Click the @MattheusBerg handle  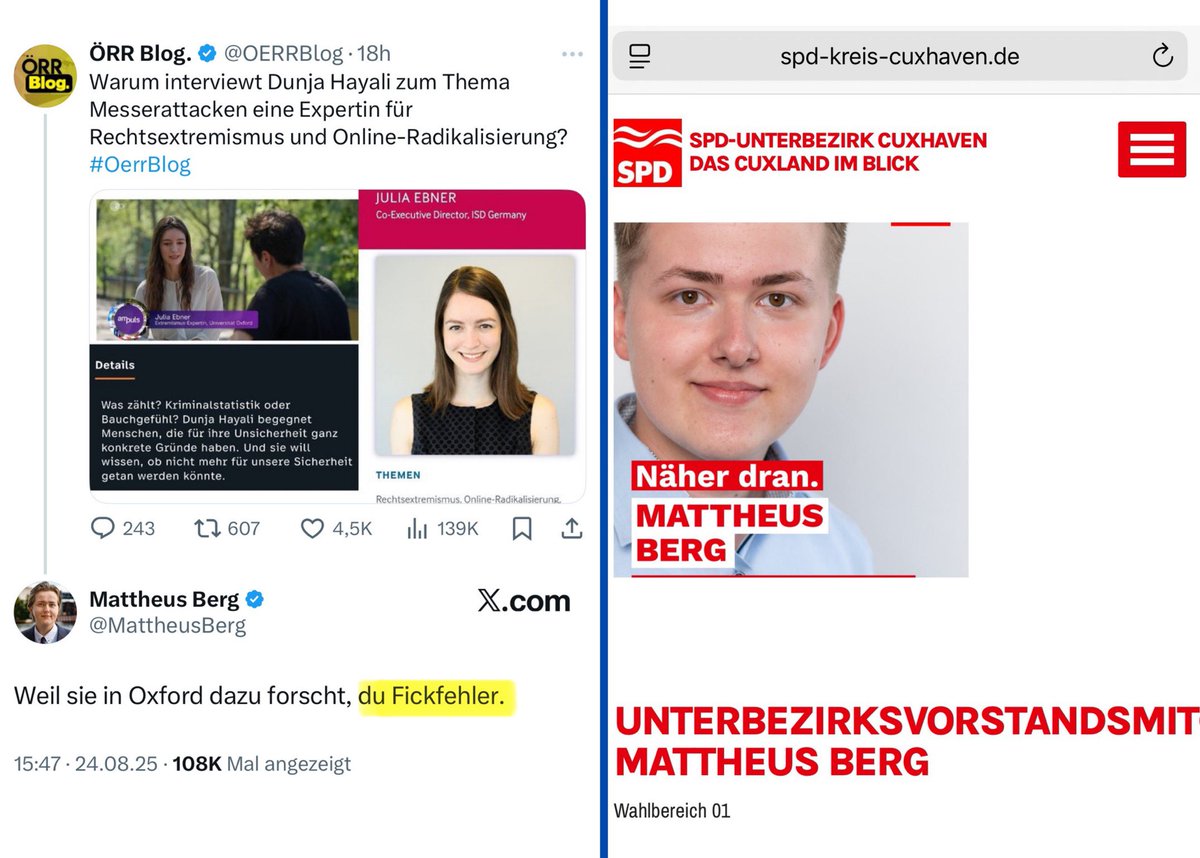click(168, 626)
